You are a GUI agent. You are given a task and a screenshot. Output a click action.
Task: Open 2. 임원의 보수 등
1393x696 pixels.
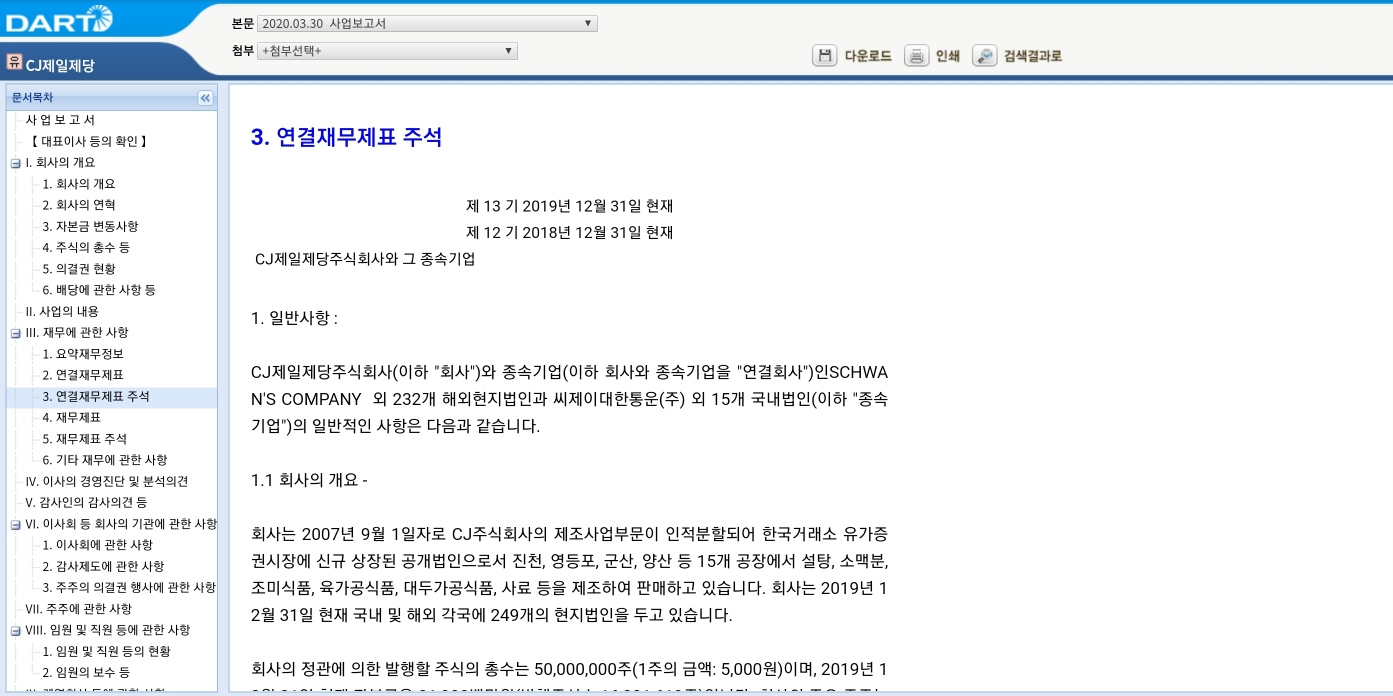pos(86,672)
